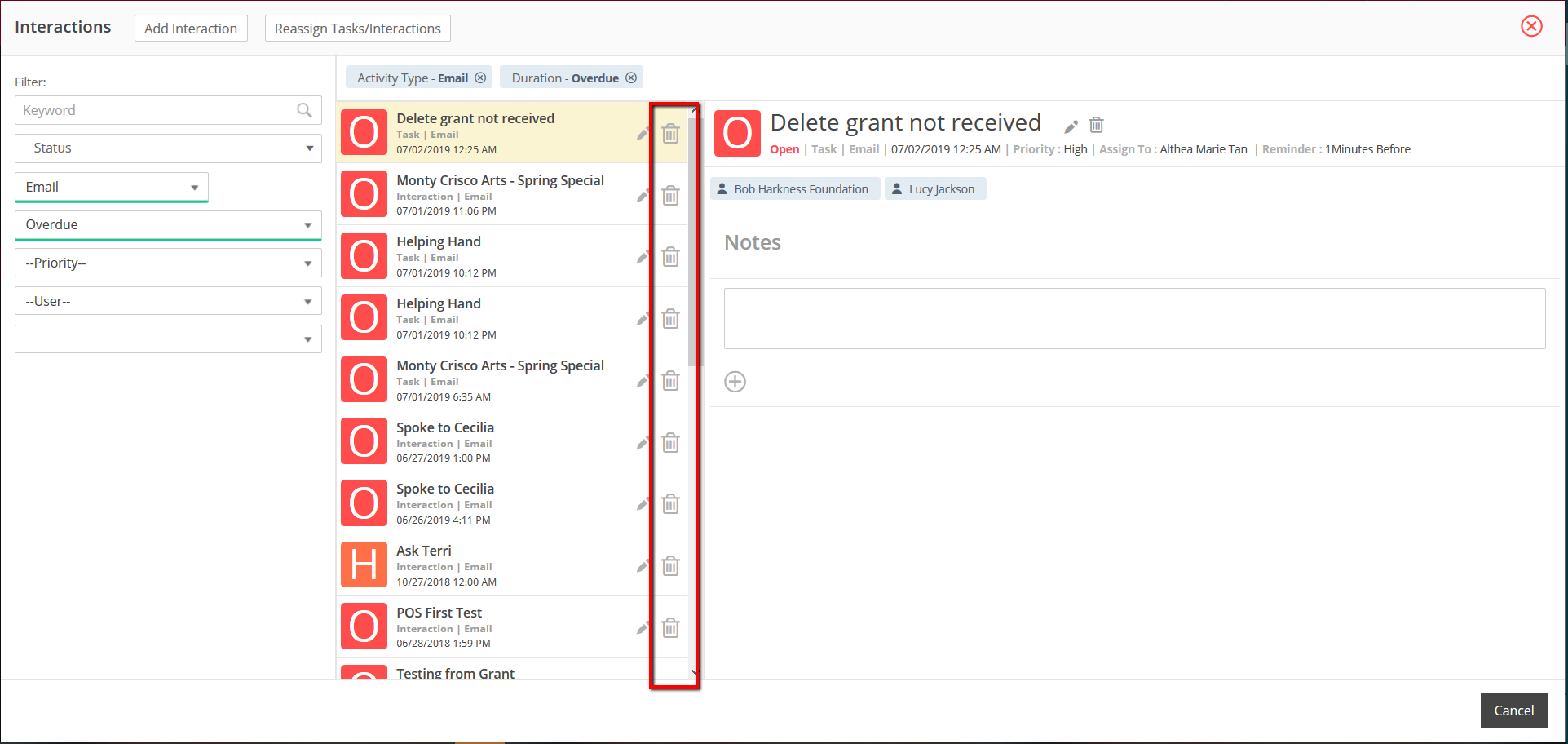Delete the 'Delete grant not received' list row
1568x744 pixels.
pyautogui.click(x=670, y=133)
